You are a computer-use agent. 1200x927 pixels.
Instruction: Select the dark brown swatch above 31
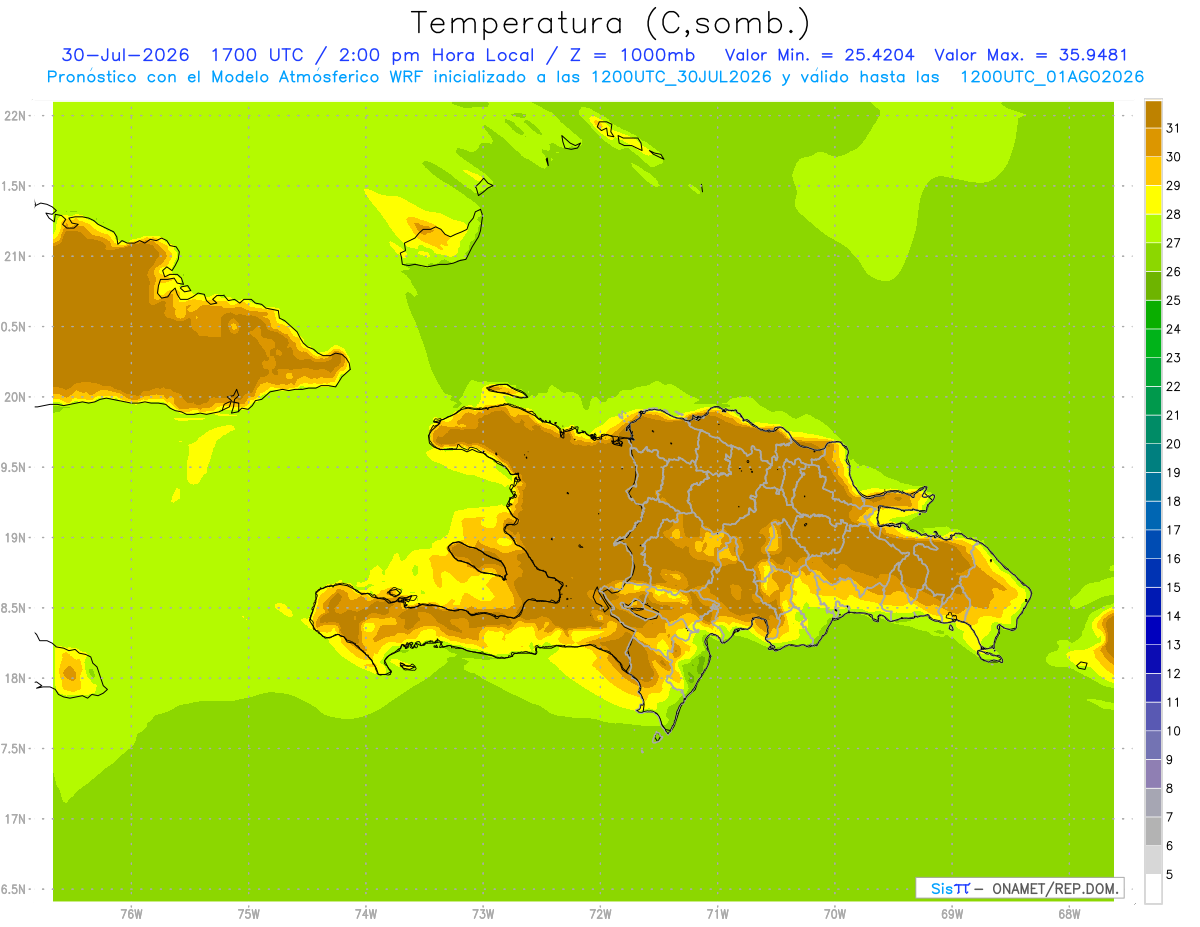click(x=1153, y=113)
